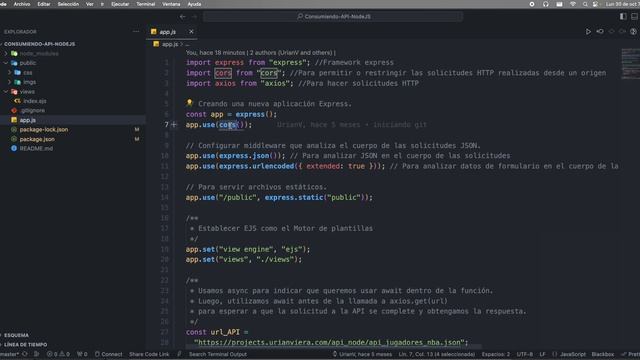Click the Ln 7, Col 13 cursor position

click(x=437, y=354)
